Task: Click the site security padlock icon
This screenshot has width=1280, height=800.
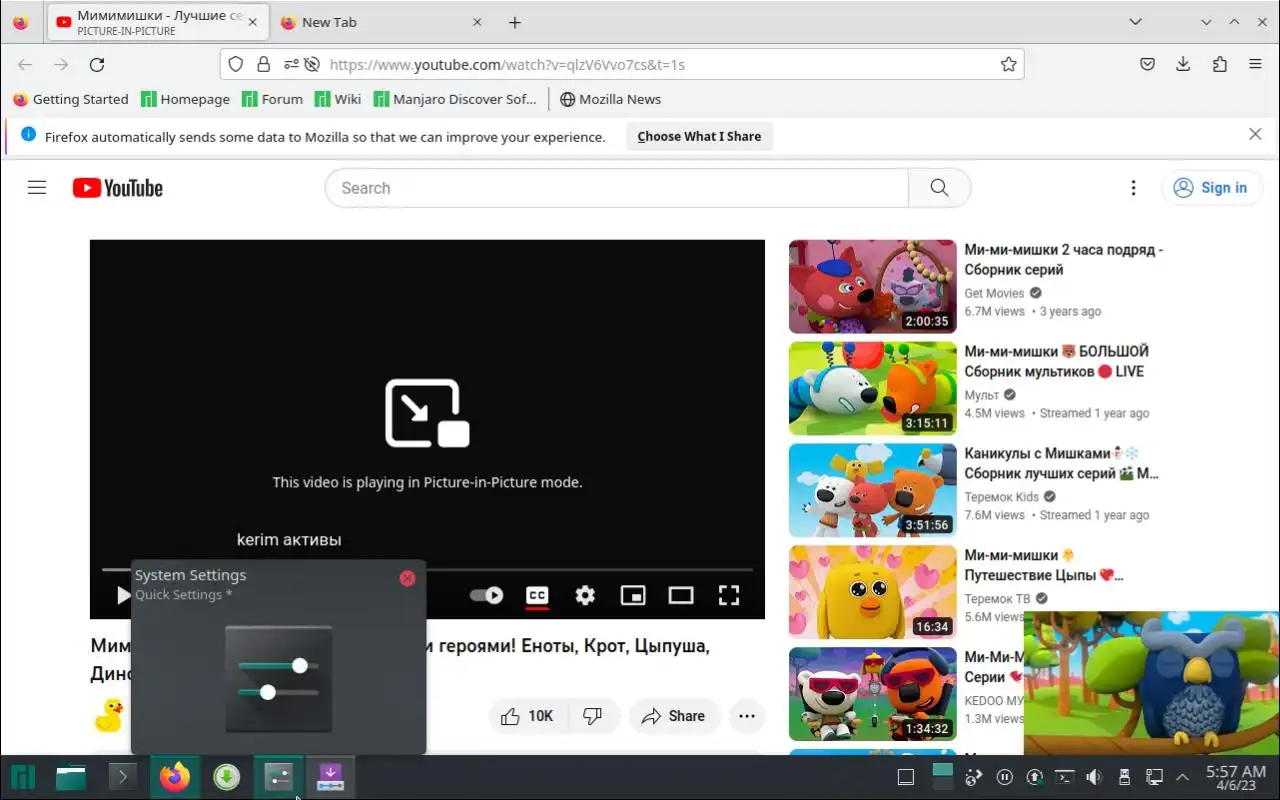Action: [x=263, y=64]
